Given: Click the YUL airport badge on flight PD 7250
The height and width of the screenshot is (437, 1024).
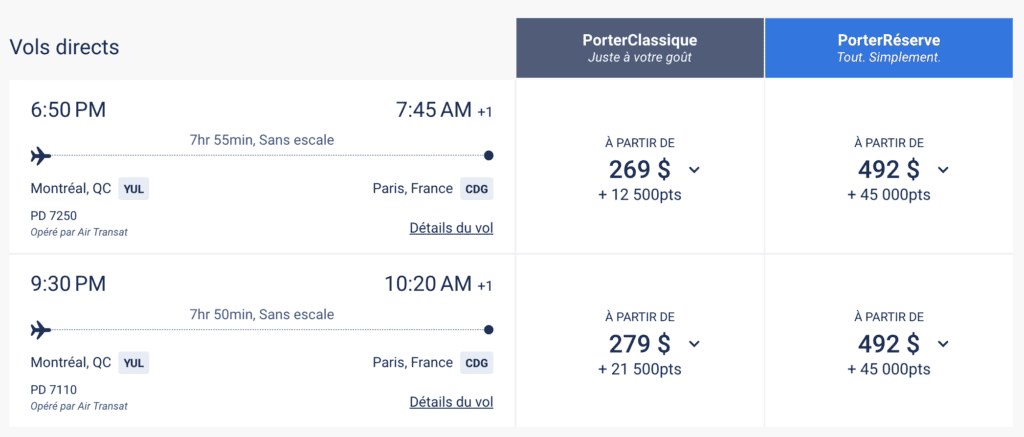Looking at the screenshot, I should (x=134, y=189).
